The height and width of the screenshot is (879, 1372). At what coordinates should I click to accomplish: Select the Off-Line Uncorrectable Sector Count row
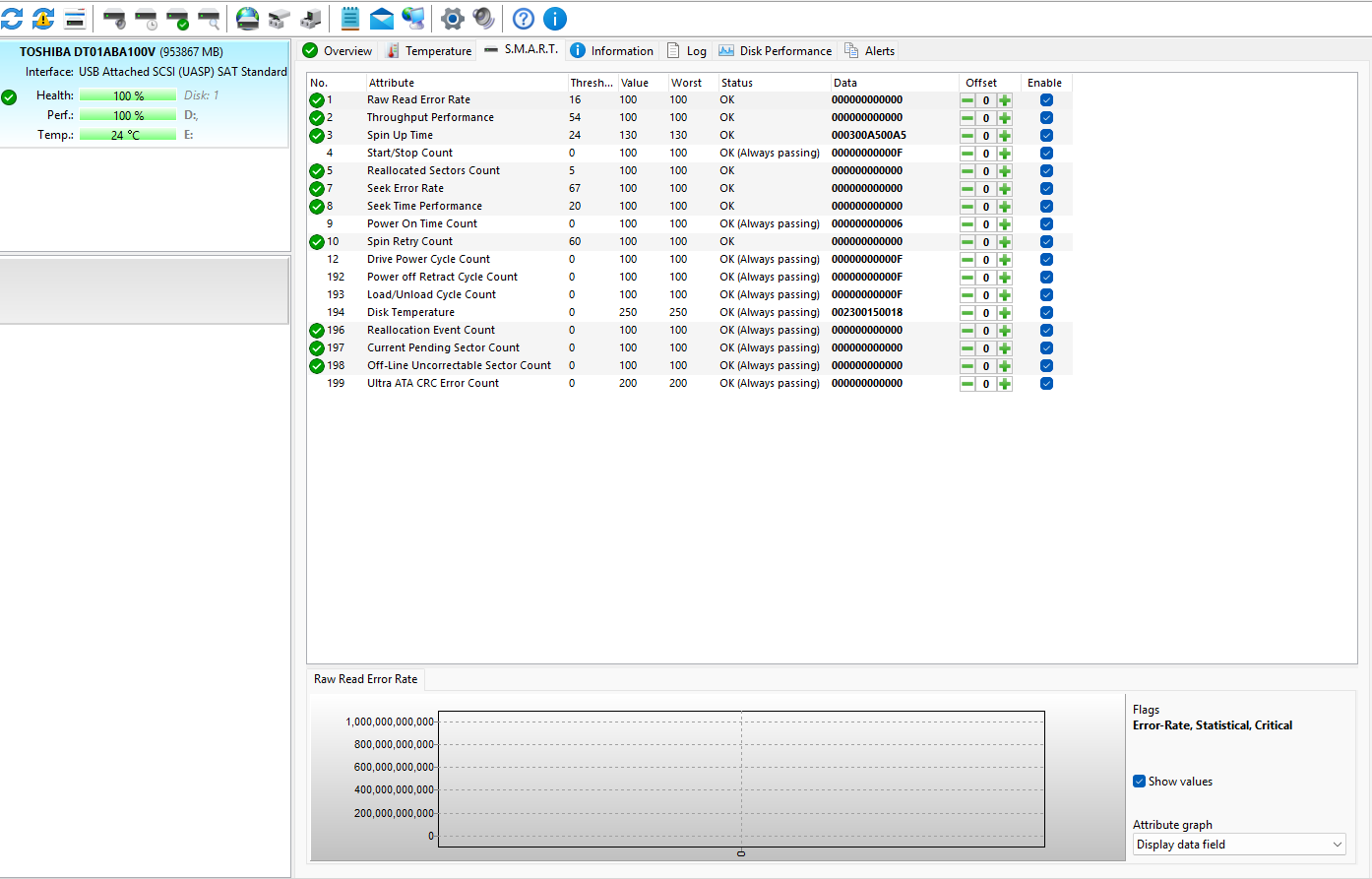tap(690, 366)
